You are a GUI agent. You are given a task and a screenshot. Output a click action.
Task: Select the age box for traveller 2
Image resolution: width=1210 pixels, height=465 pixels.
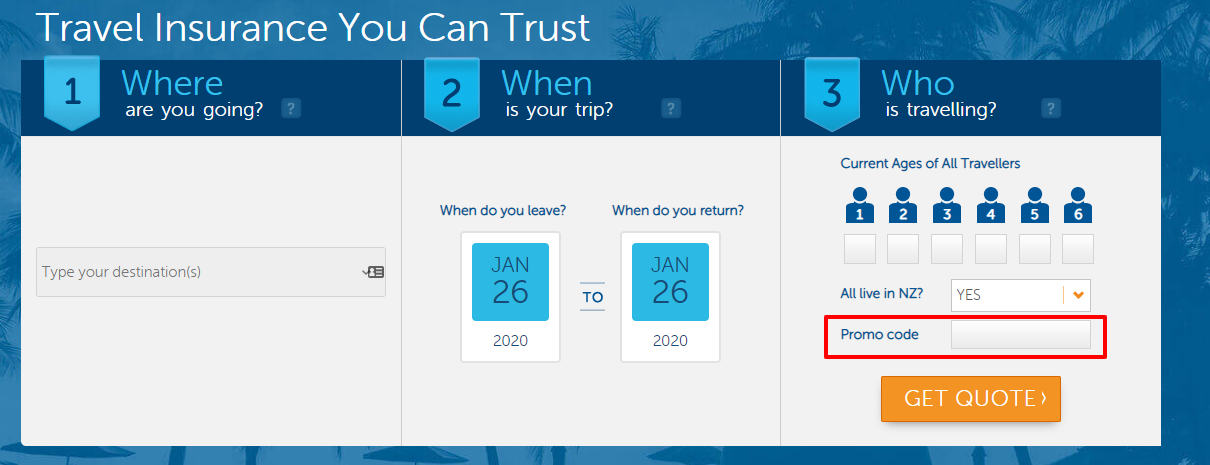click(903, 249)
